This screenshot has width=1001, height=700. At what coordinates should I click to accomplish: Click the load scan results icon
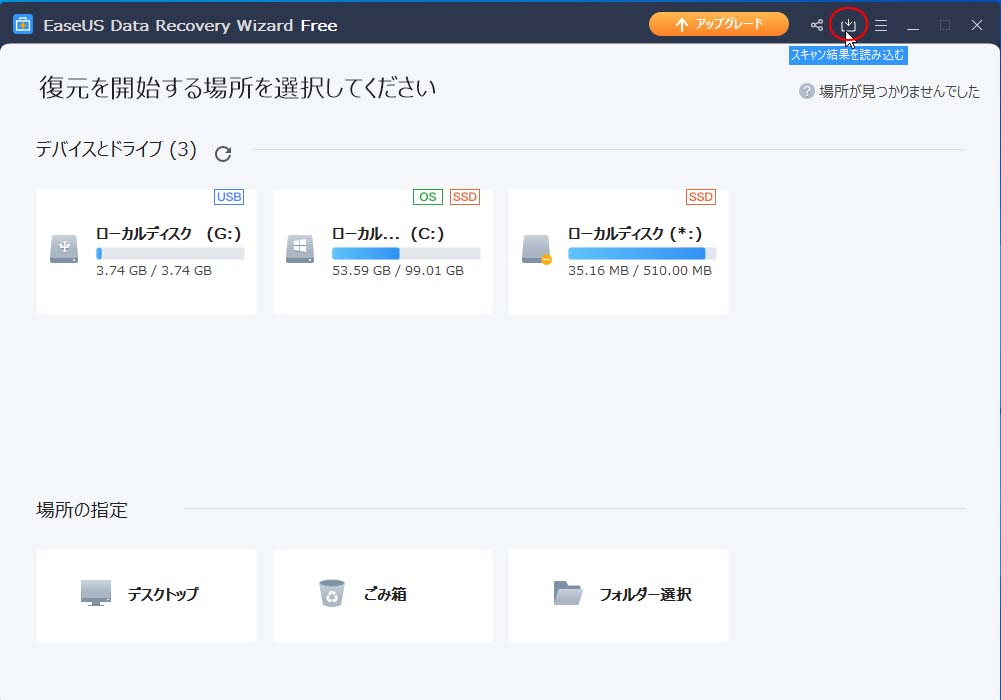click(848, 25)
